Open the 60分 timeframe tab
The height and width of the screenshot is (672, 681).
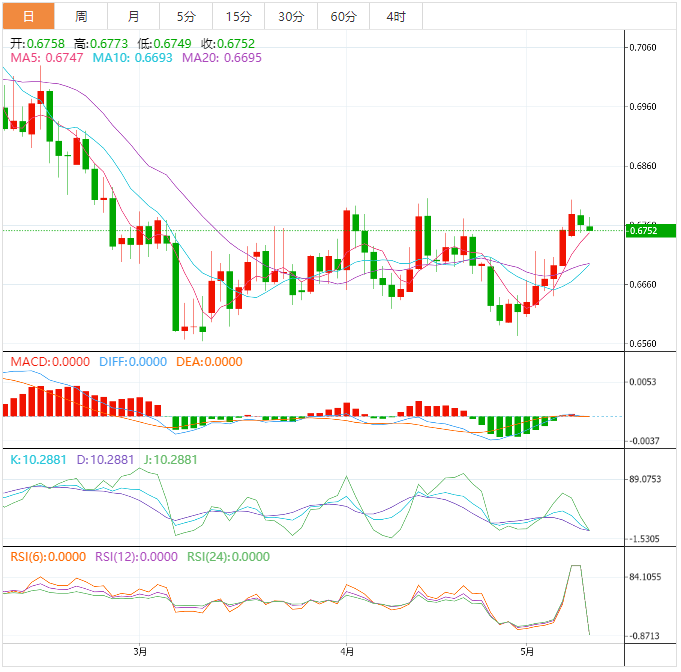pos(343,16)
